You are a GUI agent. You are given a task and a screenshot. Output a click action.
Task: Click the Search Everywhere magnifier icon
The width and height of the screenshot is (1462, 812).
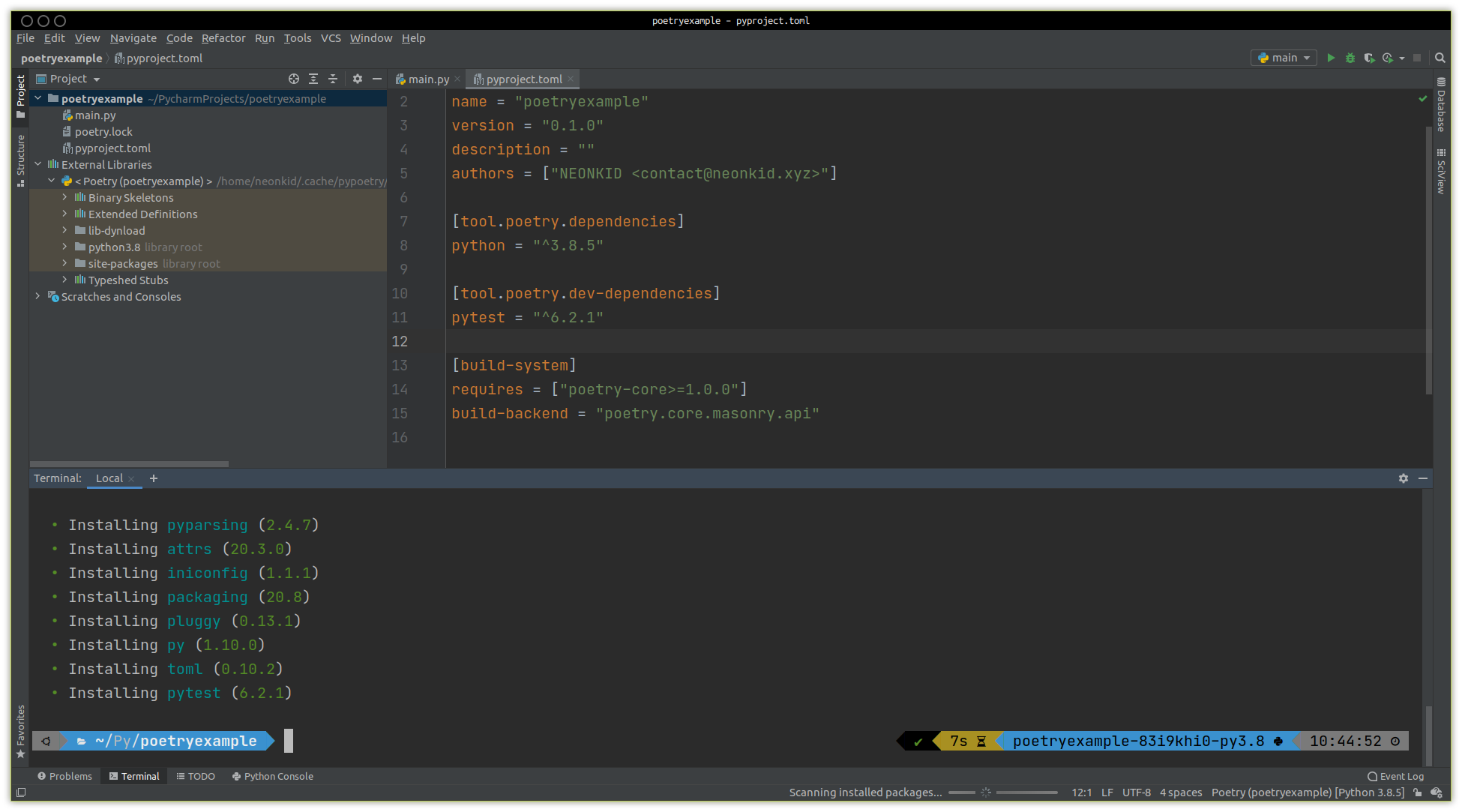click(x=1440, y=58)
